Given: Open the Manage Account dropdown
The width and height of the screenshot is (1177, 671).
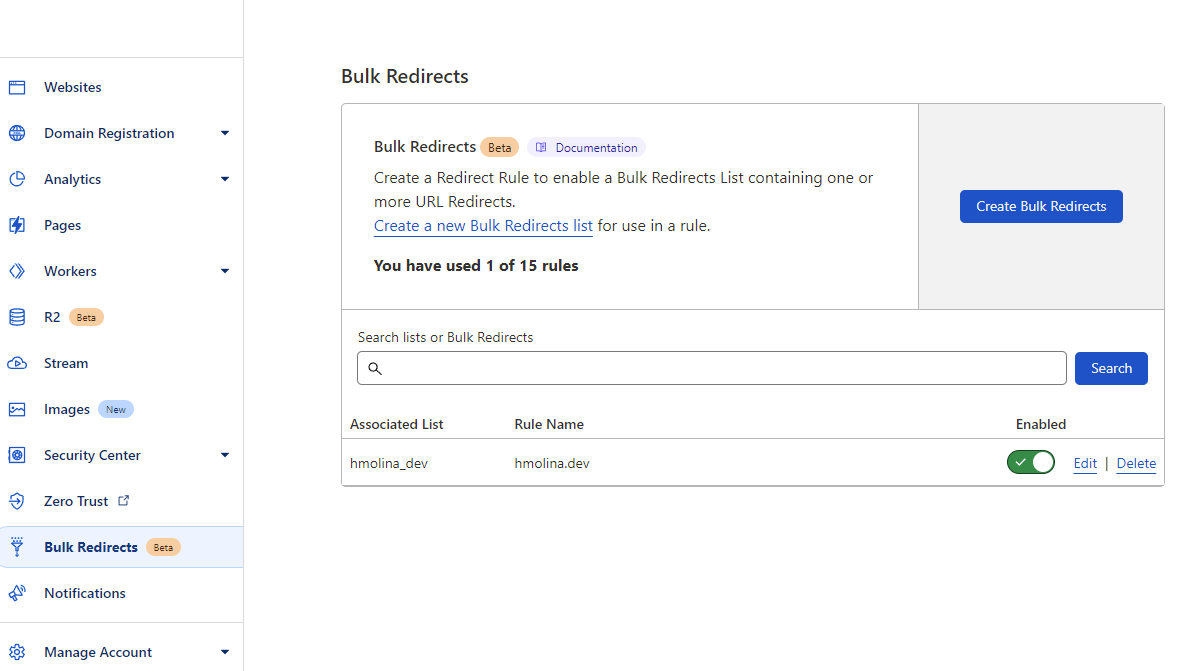Looking at the screenshot, I should tap(225, 652).
